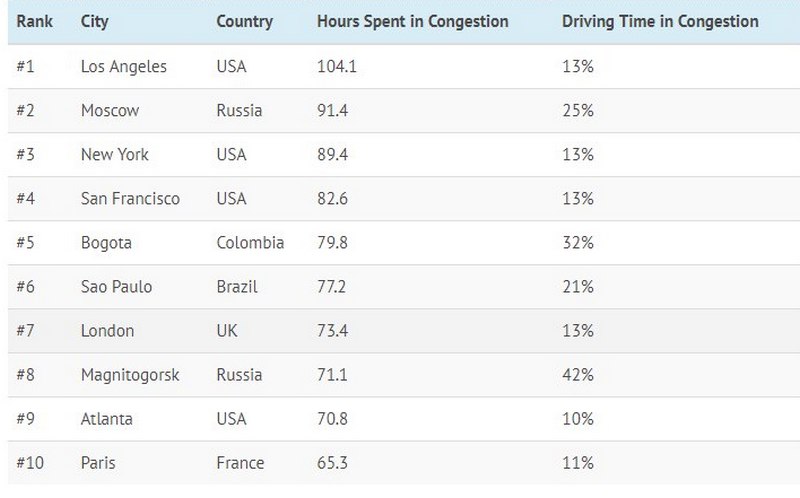Select the Driving Time in Congestion header
The height and width of the screenshot is (498, 800).
660,22
